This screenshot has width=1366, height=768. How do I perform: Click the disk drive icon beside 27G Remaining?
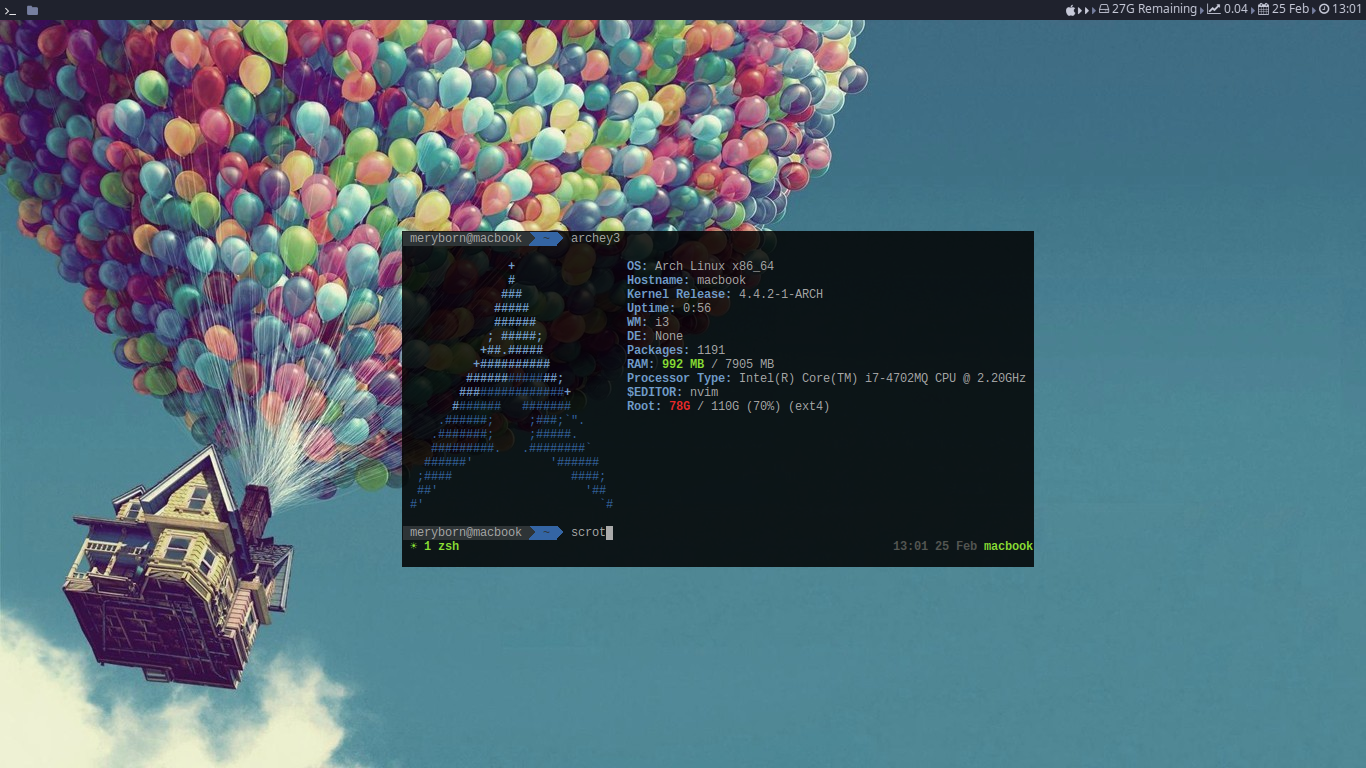coord(1104,9)
